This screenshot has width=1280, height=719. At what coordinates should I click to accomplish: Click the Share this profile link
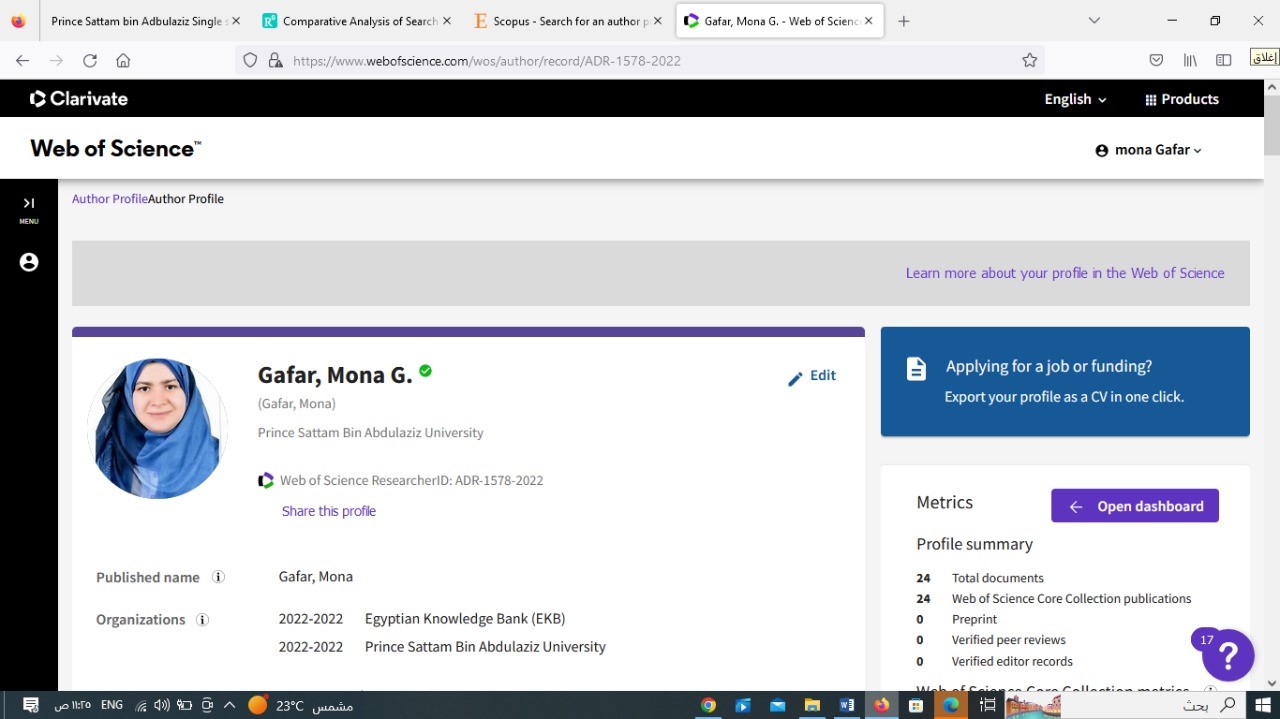(328, 511)
